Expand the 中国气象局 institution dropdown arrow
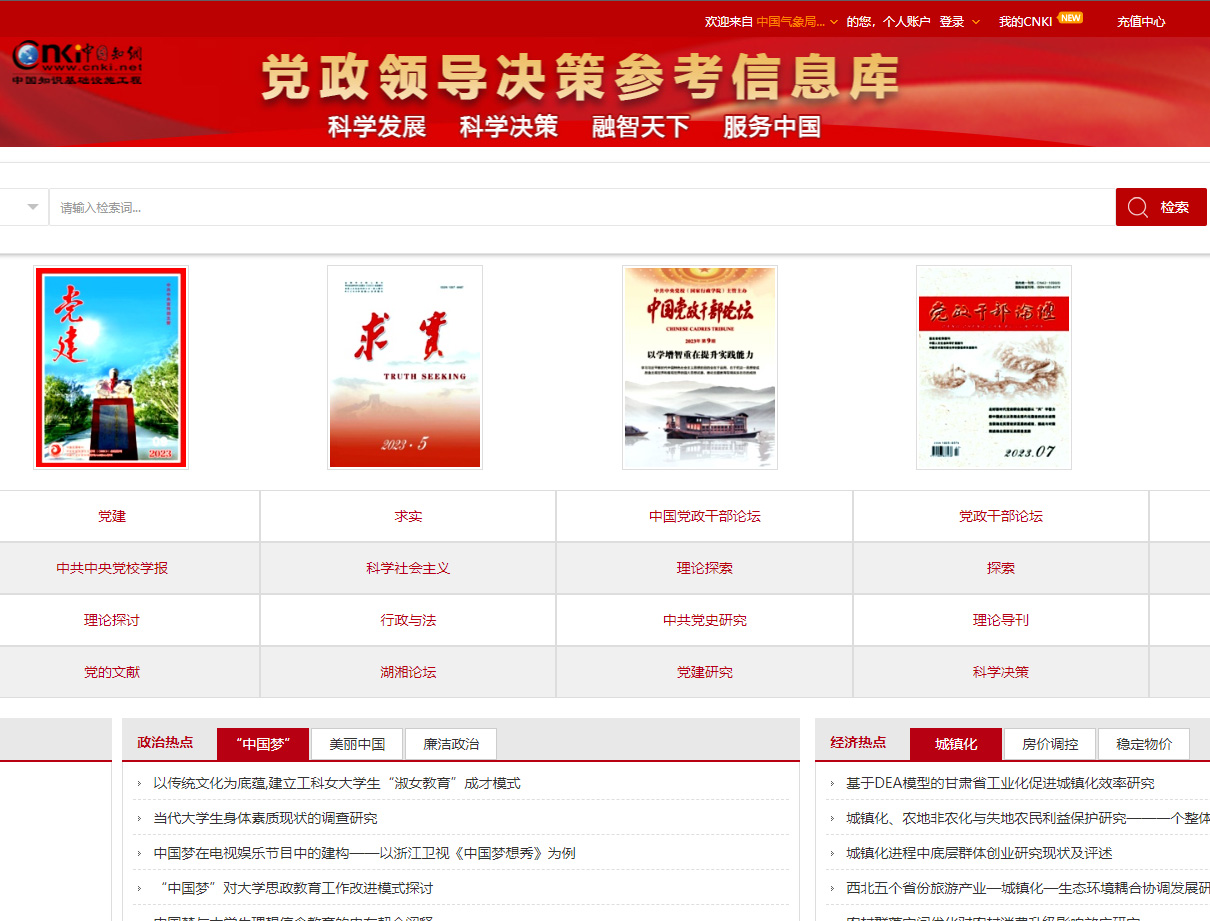Viewport: 1210px width, 921px height. (834, 22)
